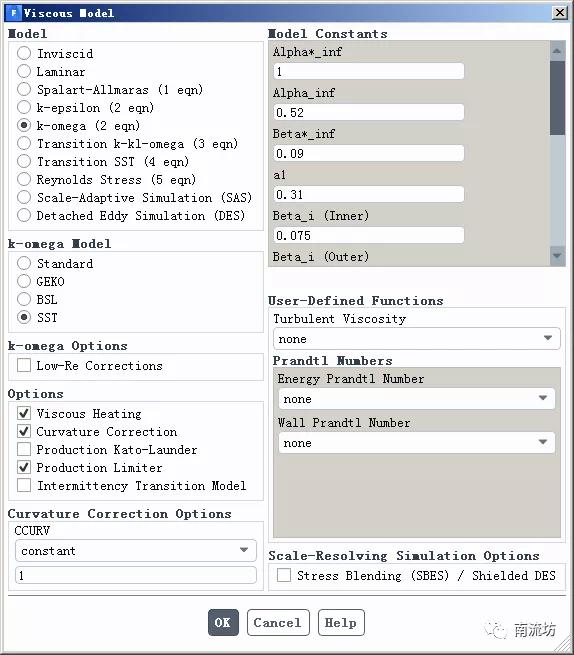Choose Spalart-Allmaras (1 eqn) model
Image resolution: width=574 pixels, height=655 pixels.
point(24,89)
